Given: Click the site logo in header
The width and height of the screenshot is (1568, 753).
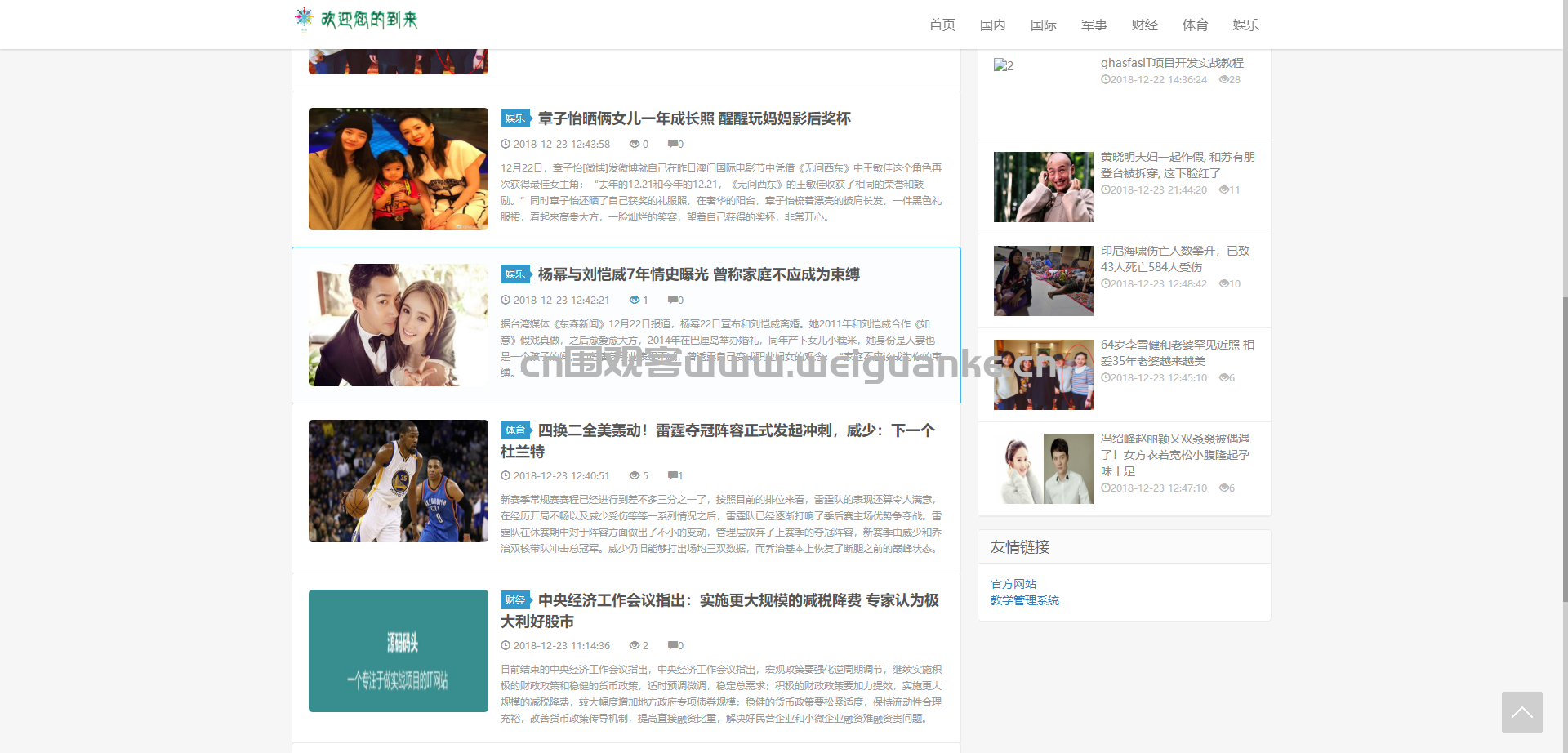Looking at the screenshot, I should 356,20.
